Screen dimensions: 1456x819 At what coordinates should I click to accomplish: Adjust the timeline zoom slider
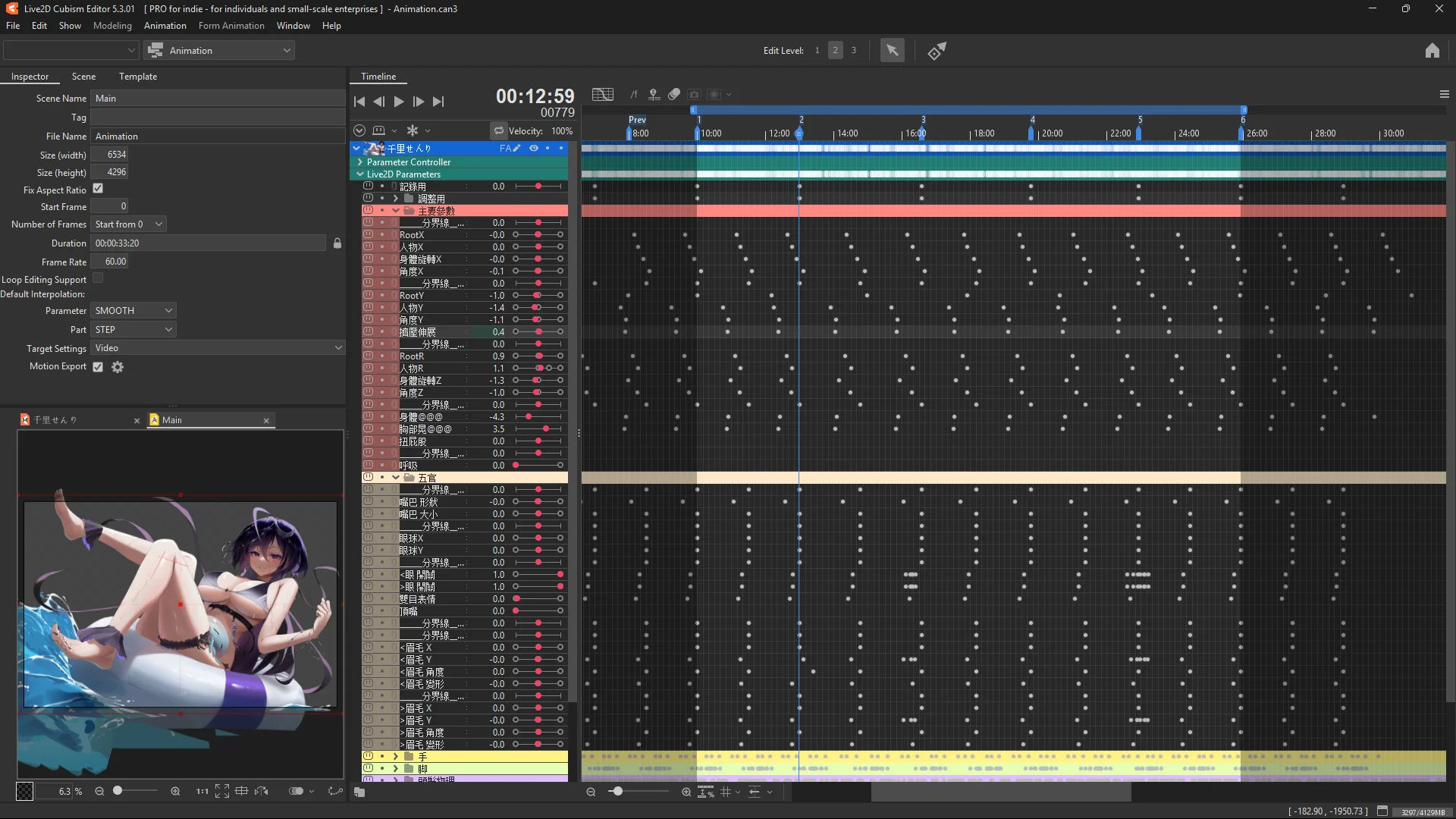638,792
